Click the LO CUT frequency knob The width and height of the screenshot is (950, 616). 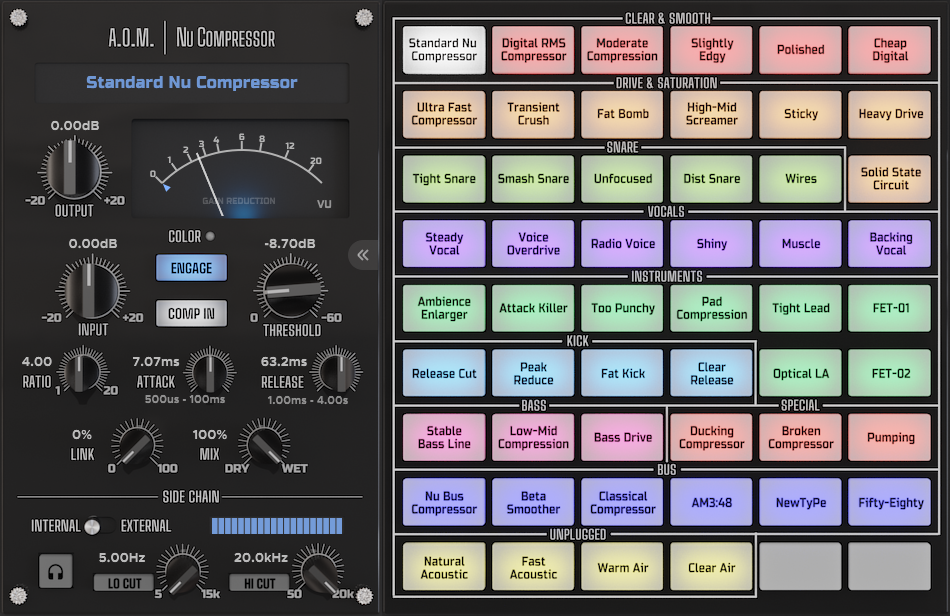pyautogui.click(x=182, y=571)
